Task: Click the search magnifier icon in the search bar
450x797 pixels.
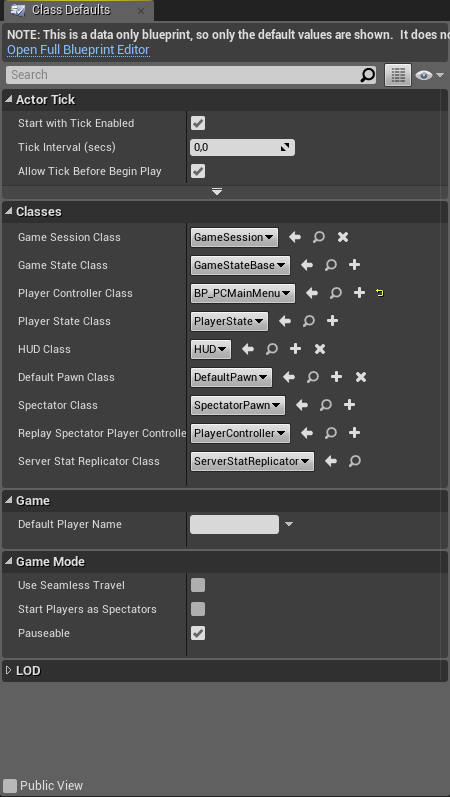Action: [x=367, y=75]
